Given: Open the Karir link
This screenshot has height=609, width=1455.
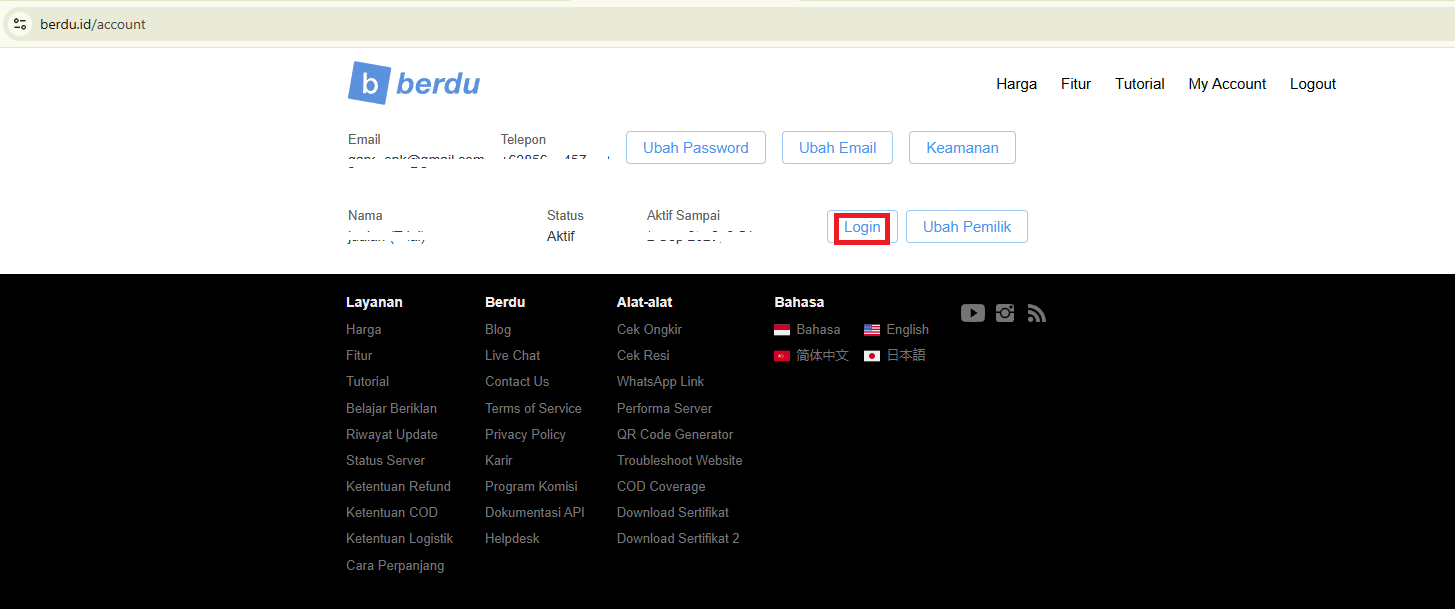Looking at the screenshot, I should [x=499, y=460].
